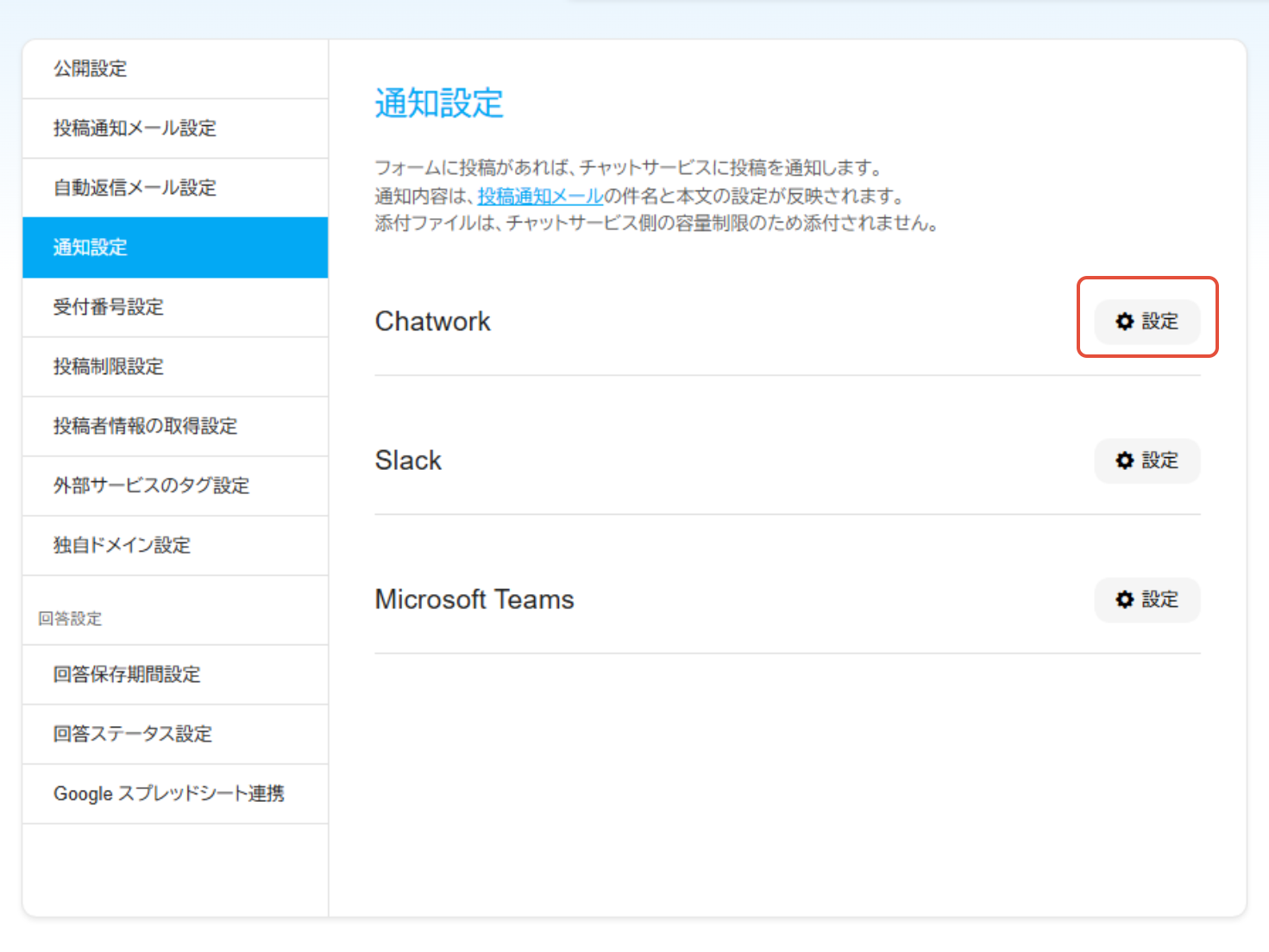
Task: Open 投稿者情報の取得設定
Action: (175, 426)
